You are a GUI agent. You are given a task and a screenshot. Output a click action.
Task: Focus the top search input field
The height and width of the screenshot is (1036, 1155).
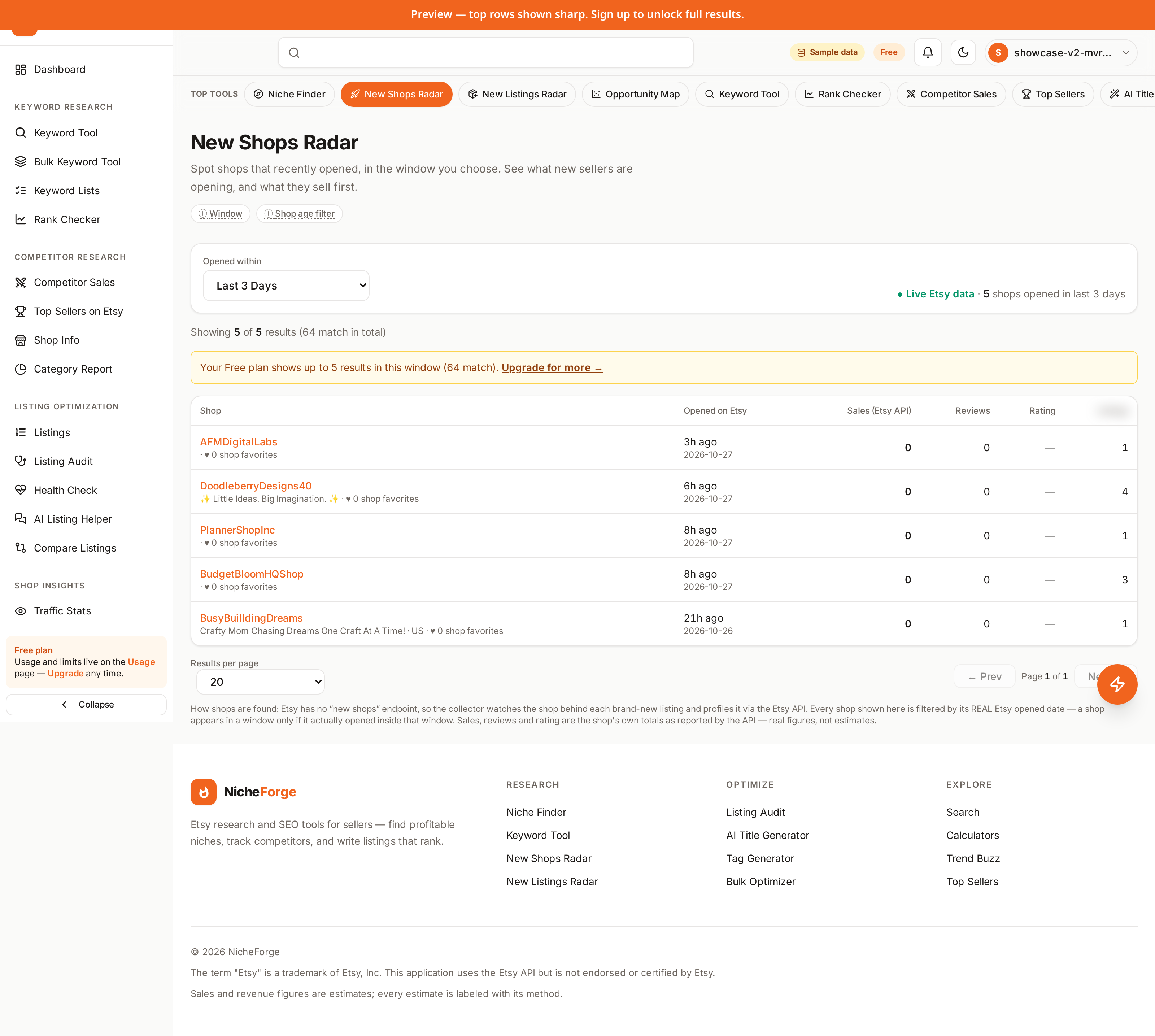point(485,52)
